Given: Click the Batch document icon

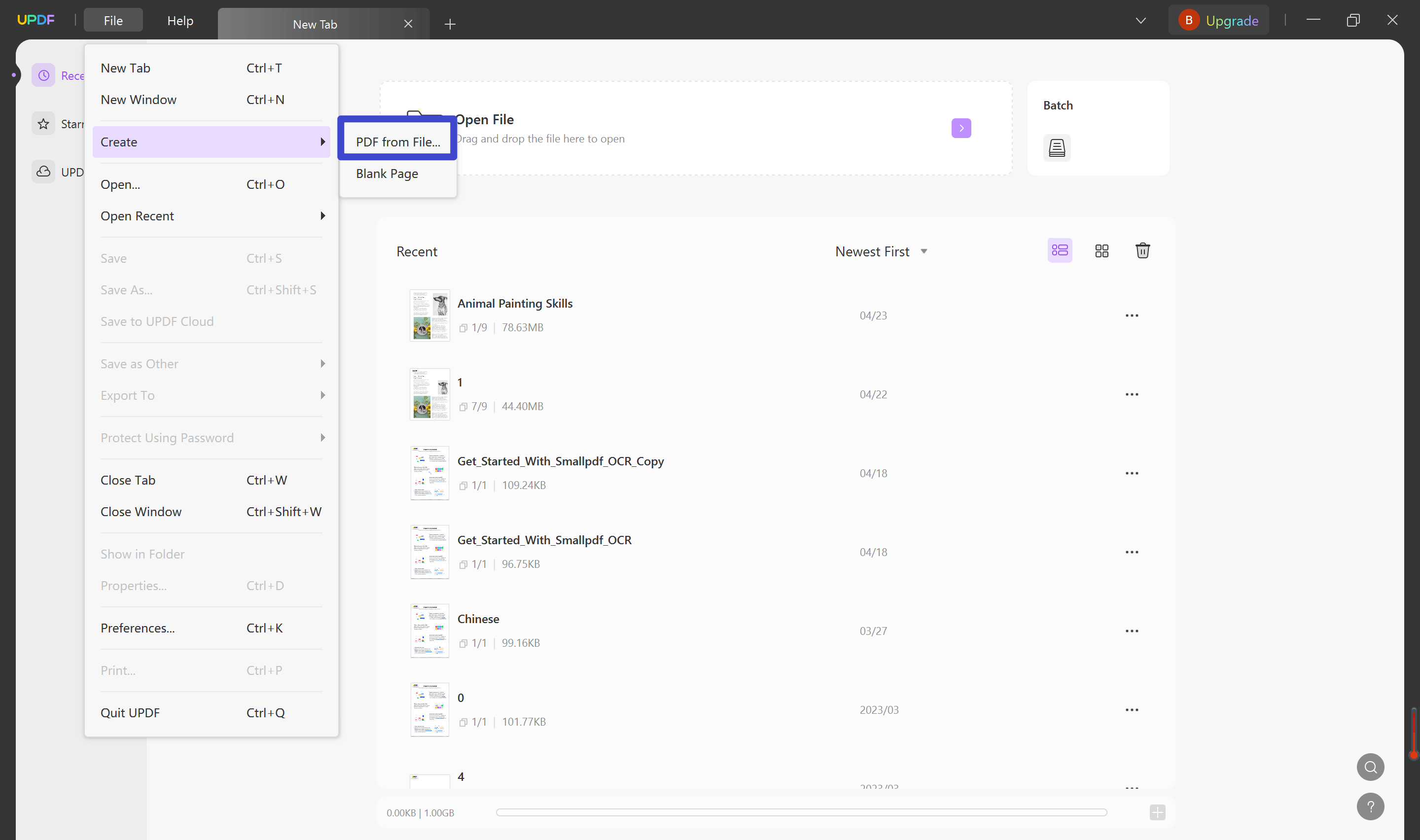Looking at the screenshot, I should point(1056,148).
